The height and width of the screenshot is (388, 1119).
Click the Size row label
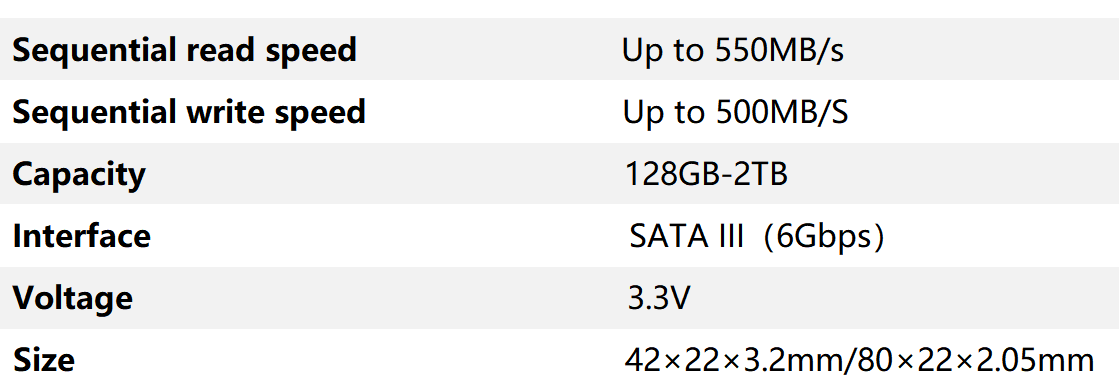pos(44,361)
